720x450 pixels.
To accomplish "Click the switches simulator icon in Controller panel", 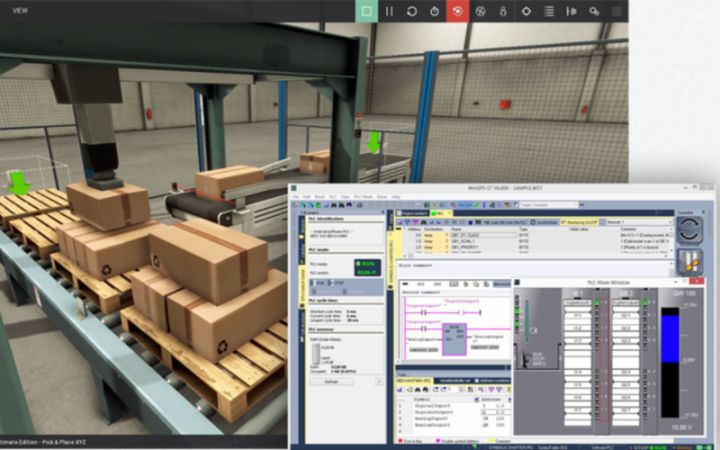I will pos(689,262).
